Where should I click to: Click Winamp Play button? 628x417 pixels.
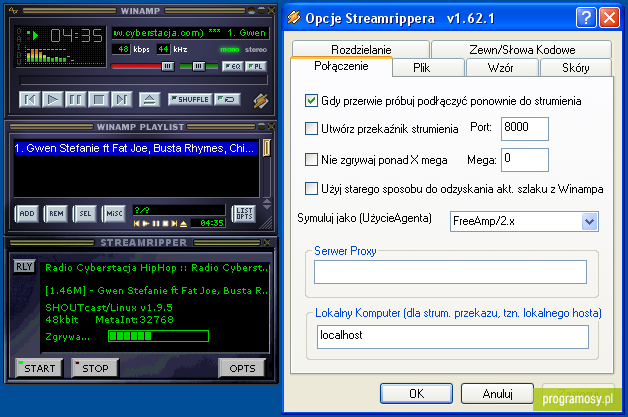(x=52, y=99)
